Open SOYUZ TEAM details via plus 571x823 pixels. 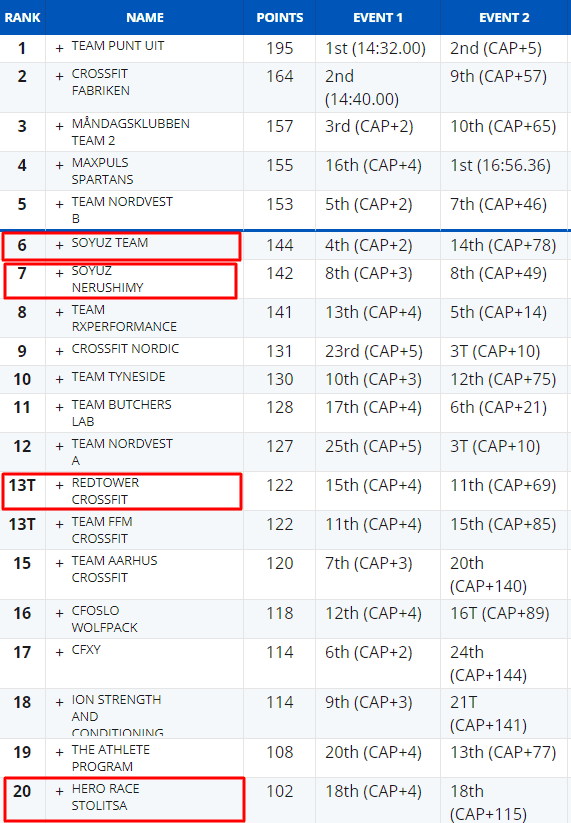[59, 245]
